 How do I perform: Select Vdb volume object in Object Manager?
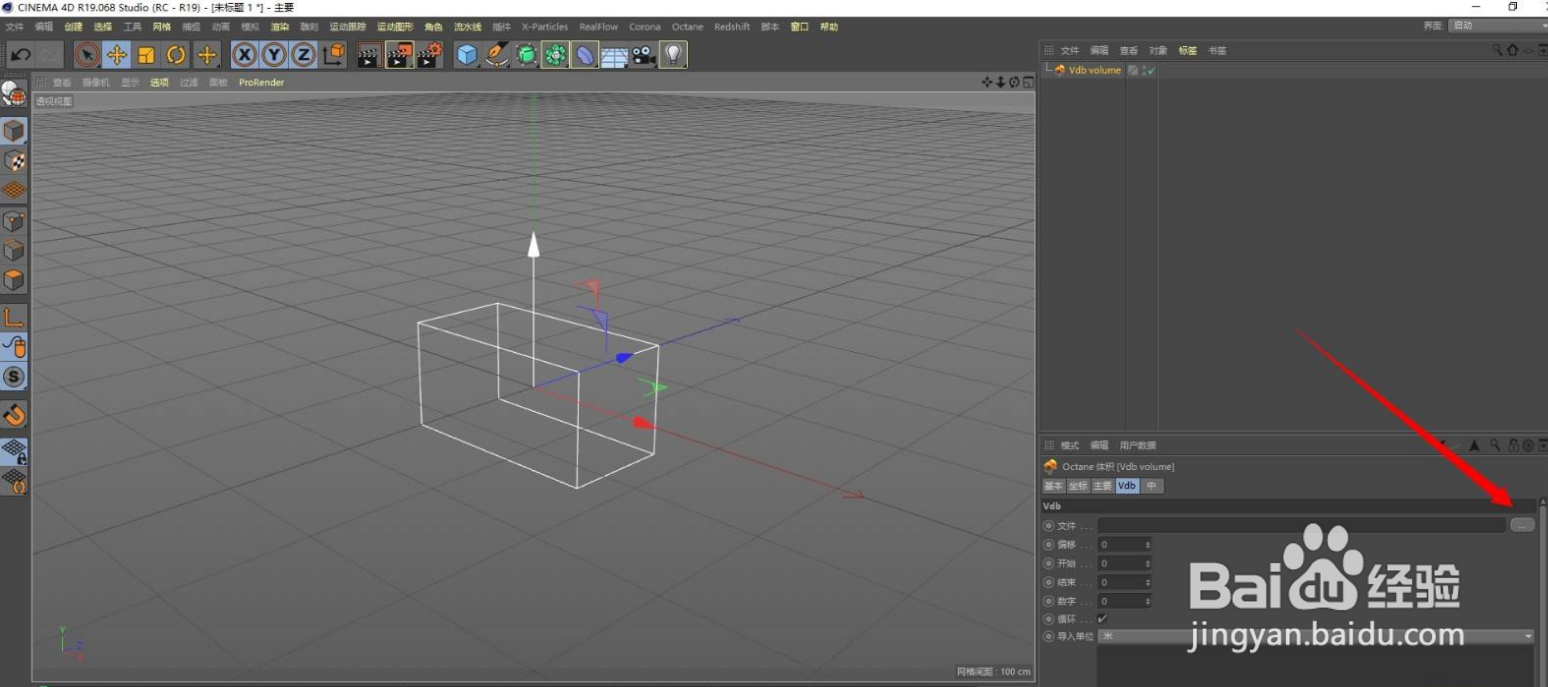[1094, 71]
